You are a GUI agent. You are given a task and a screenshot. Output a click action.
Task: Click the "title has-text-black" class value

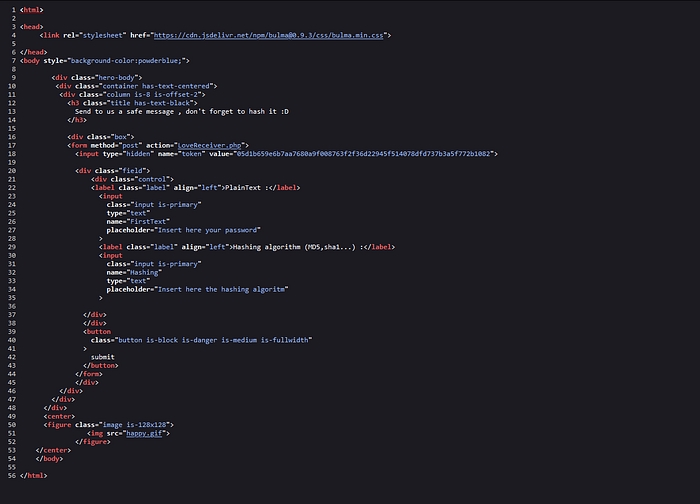pyautogui.click(x=155, y=102)
